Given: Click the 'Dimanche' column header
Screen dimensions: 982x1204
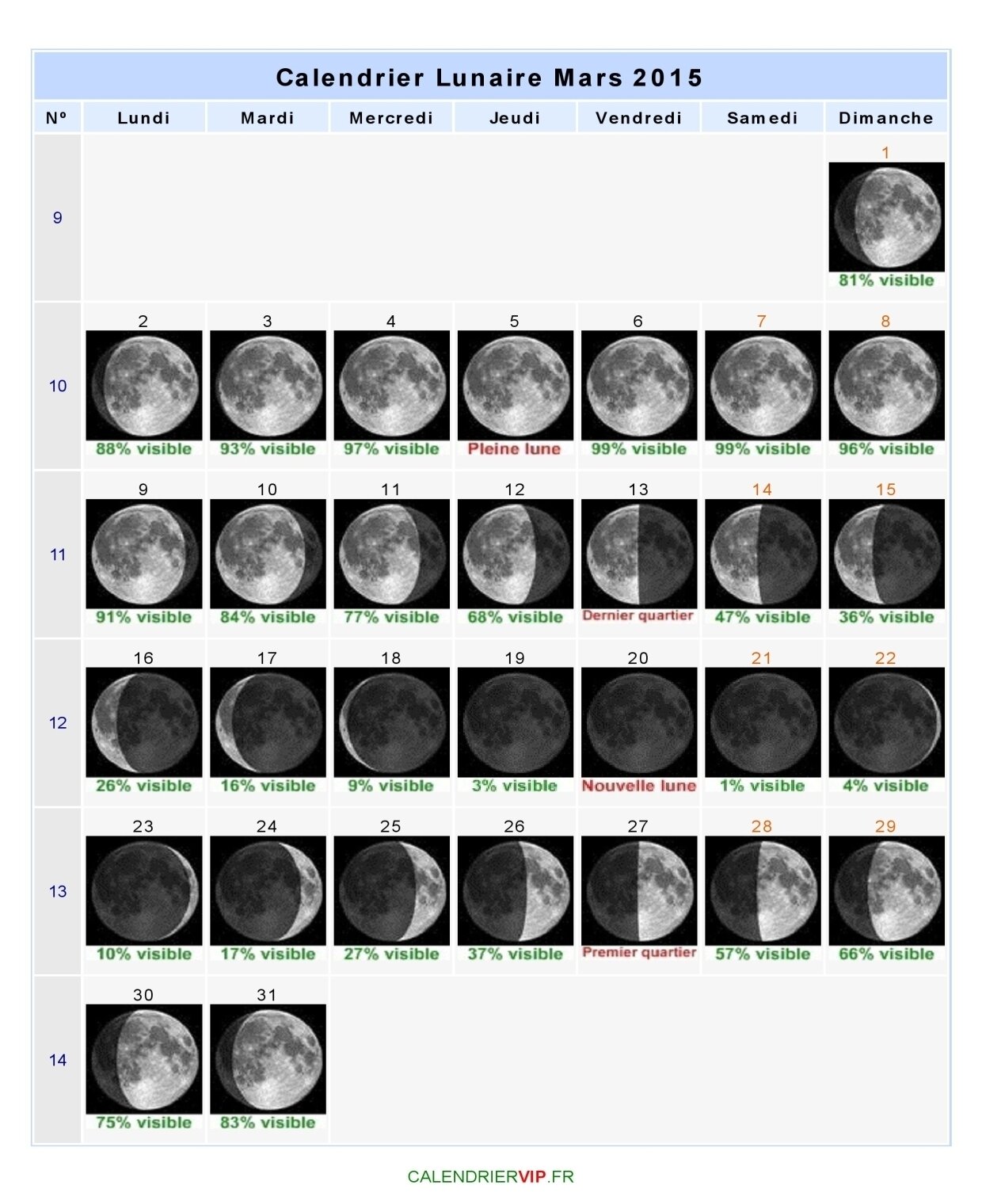Looking at the screenshot, I should [x=886, y=117].
